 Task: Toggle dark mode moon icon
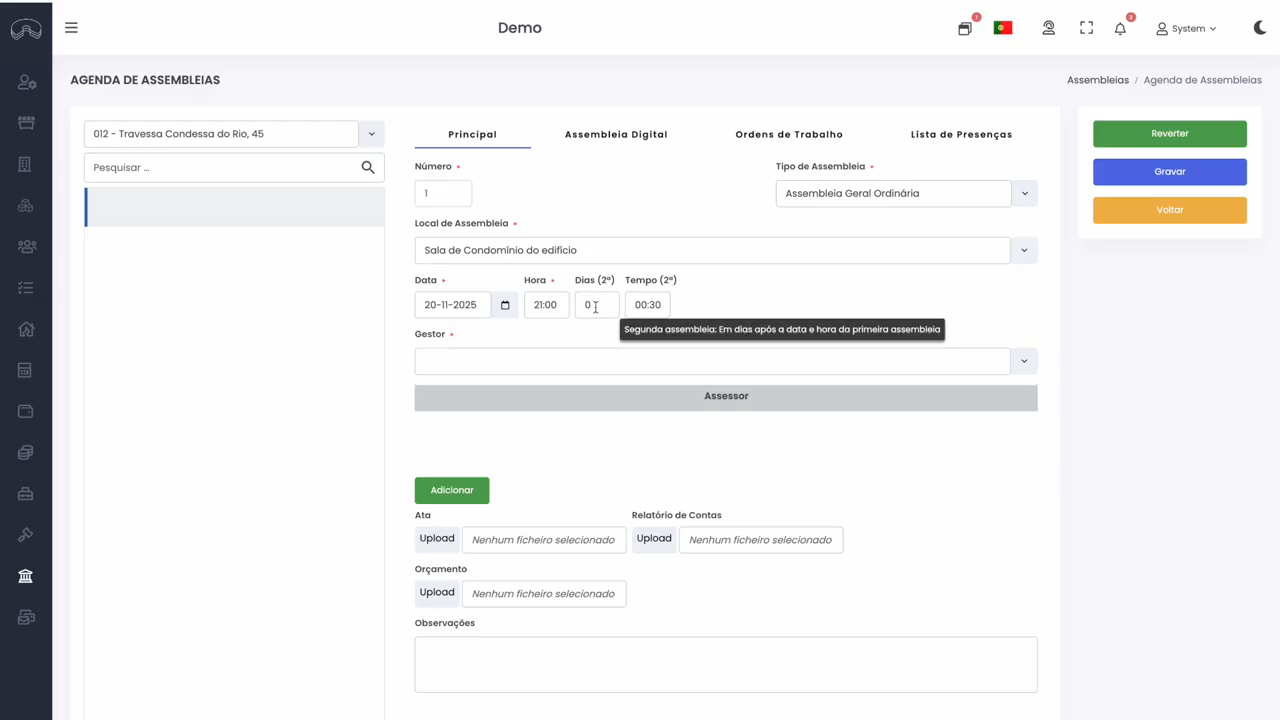tap(1260, 28)
